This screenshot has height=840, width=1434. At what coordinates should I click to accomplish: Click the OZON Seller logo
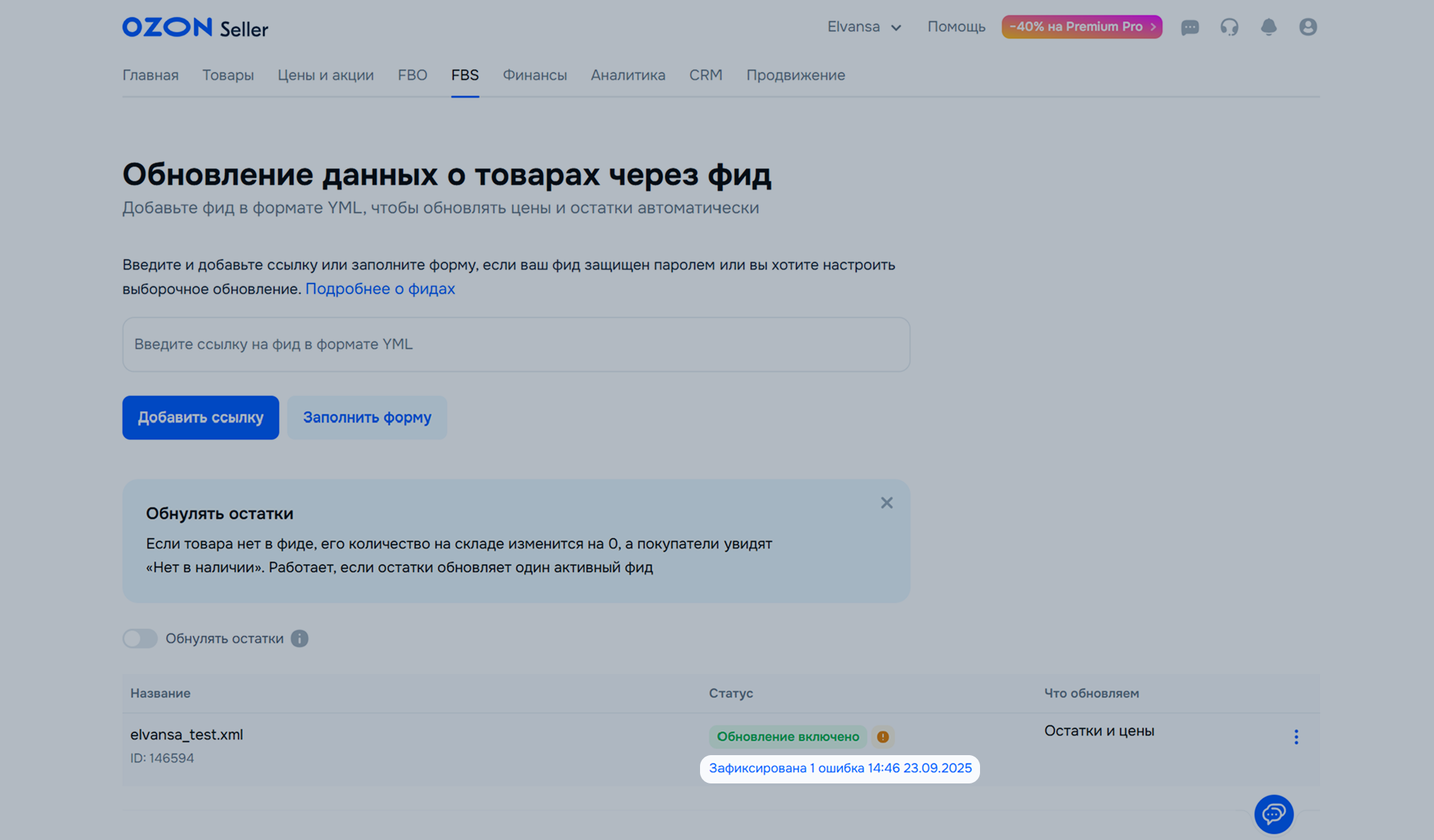[x=195, y=28]
